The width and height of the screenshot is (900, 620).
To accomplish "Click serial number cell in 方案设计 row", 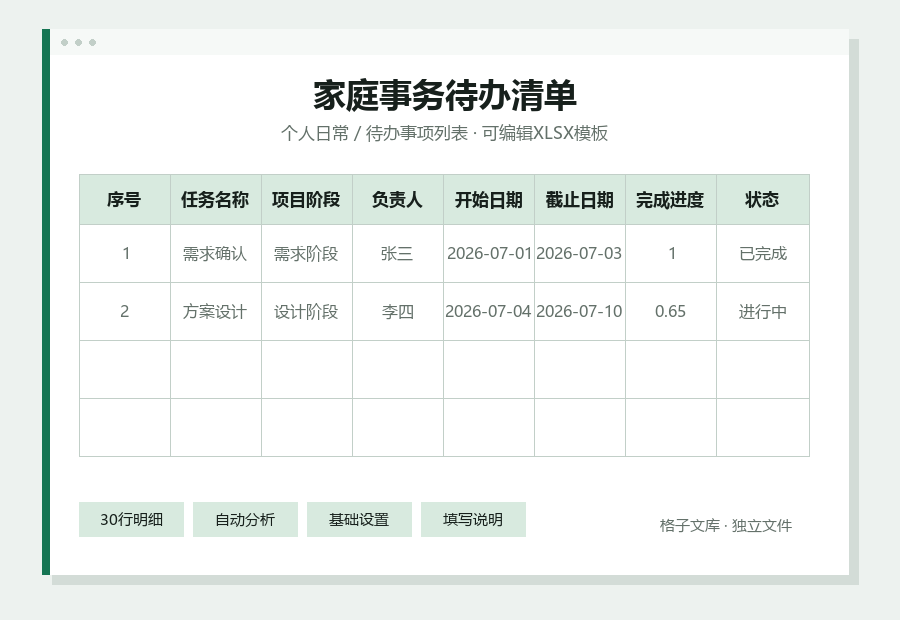I will [x=125, y=312].
